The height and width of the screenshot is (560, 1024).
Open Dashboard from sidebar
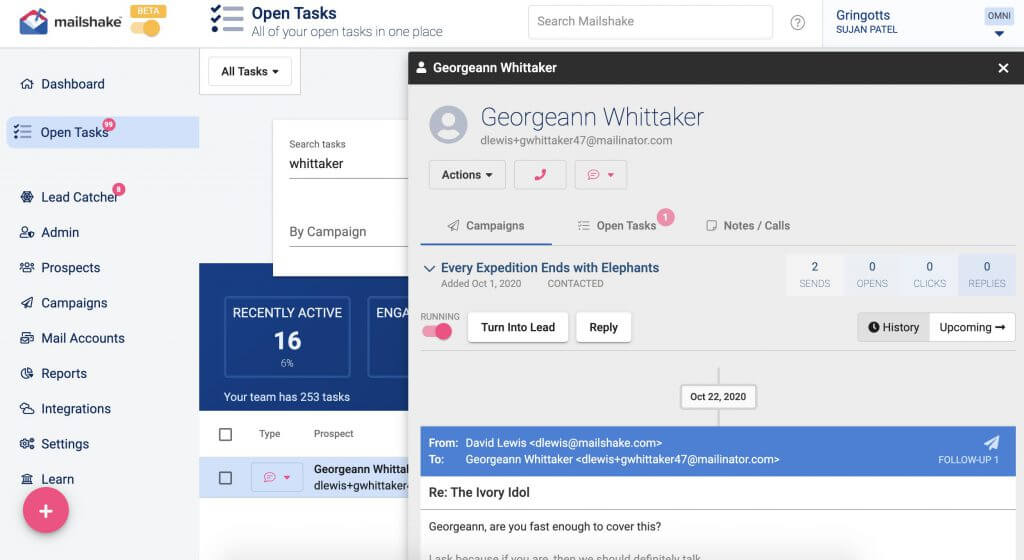(x=72, y=84)
